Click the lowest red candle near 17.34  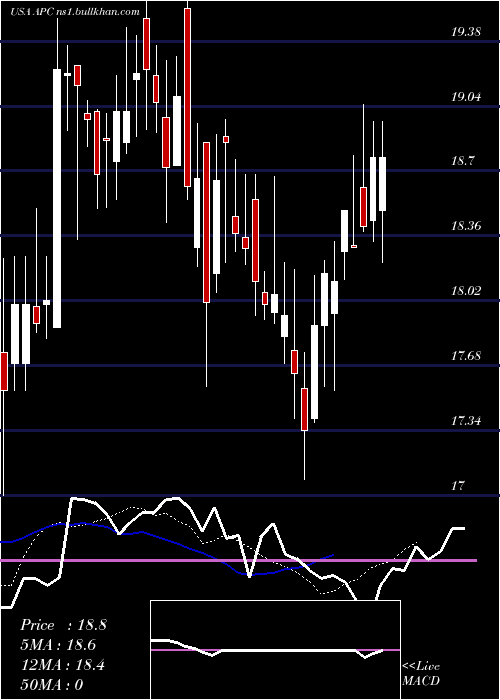[304, 409]
